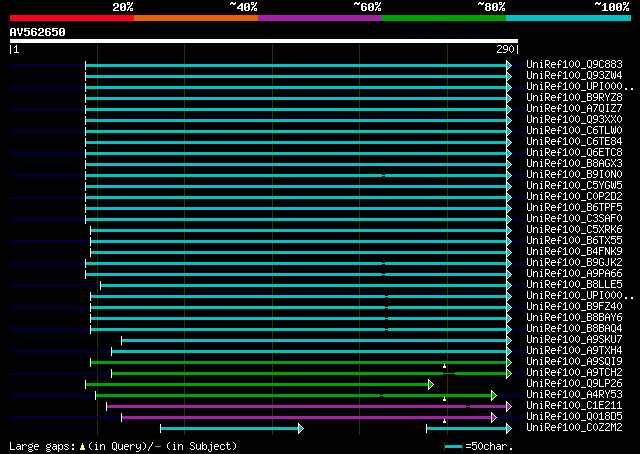Open hit UniRef100_Q93ZW4
Screen dimensions: 640x454
[574, 76]
